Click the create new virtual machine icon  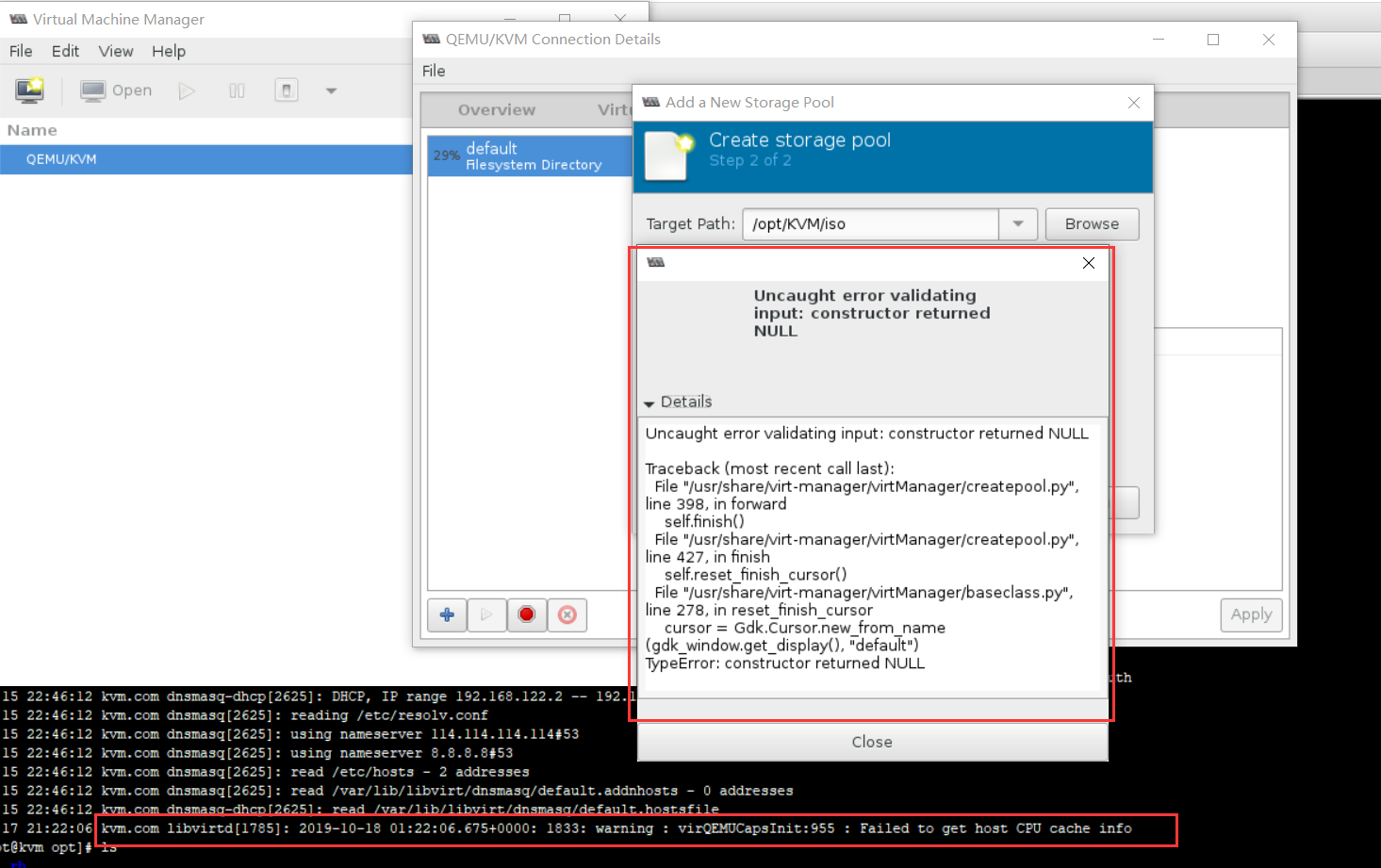[x=29, y=90]
